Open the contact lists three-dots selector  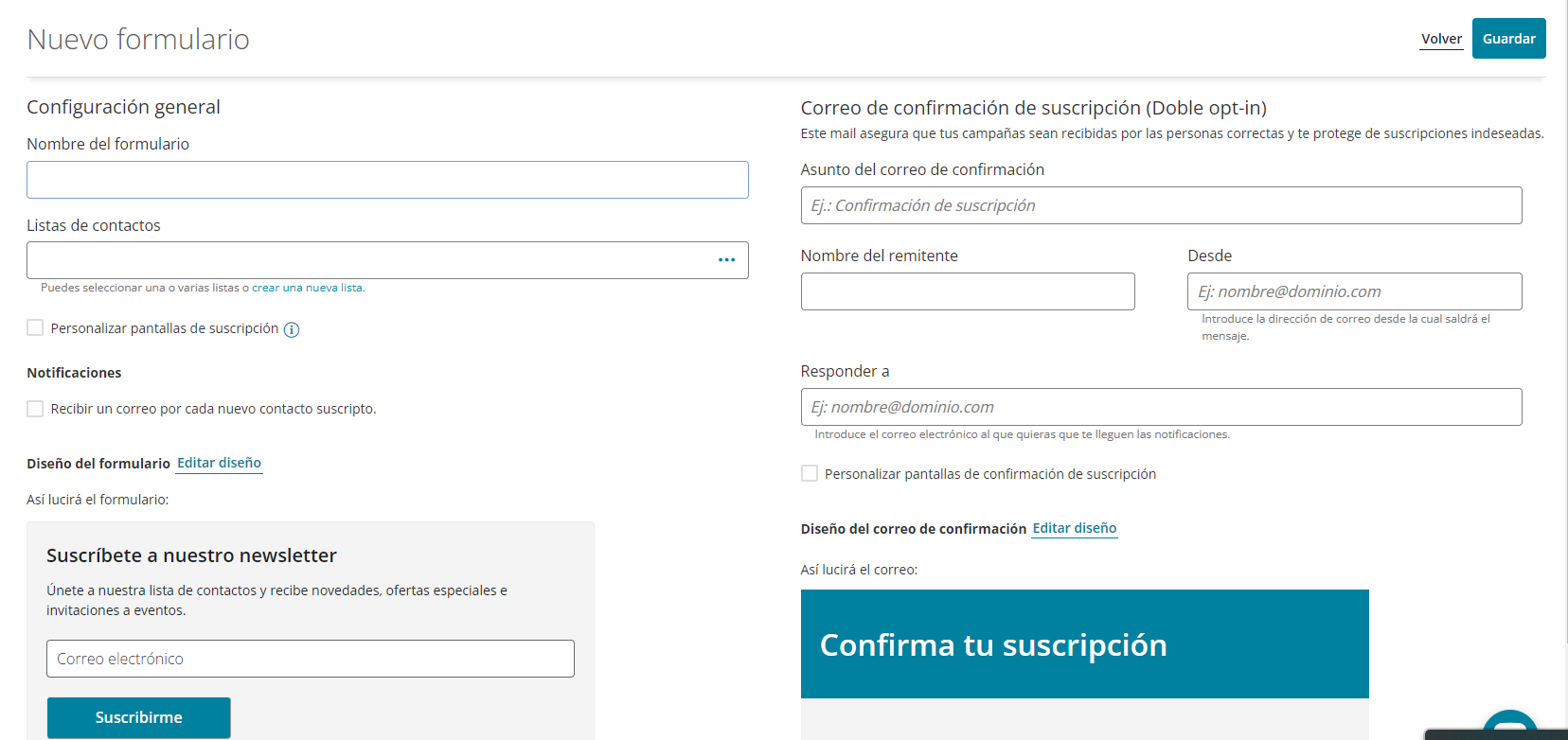726,260
